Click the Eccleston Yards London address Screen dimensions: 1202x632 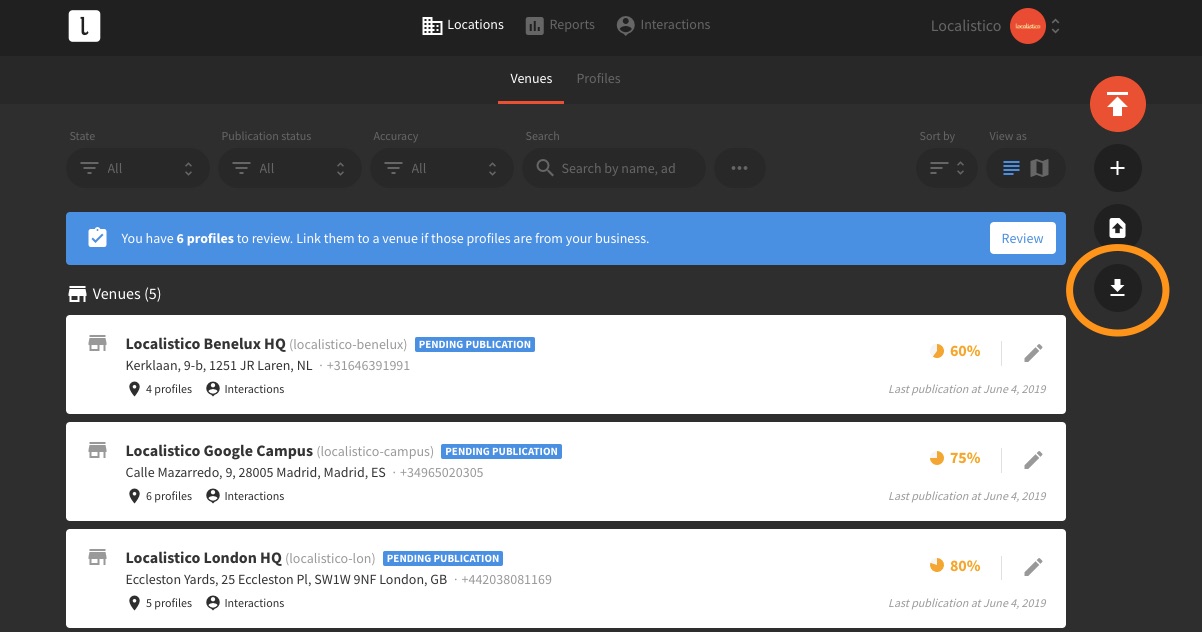pyautogui.click(x=286, y=580)
